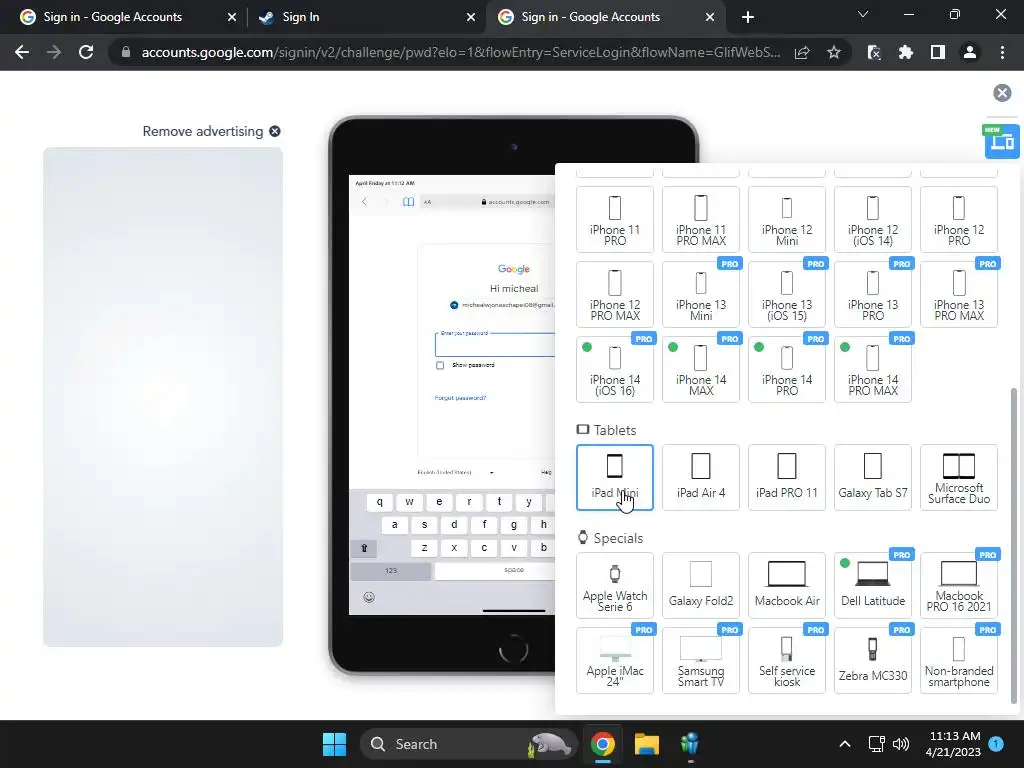Select the Self service kiosk device

click(787, 660)
